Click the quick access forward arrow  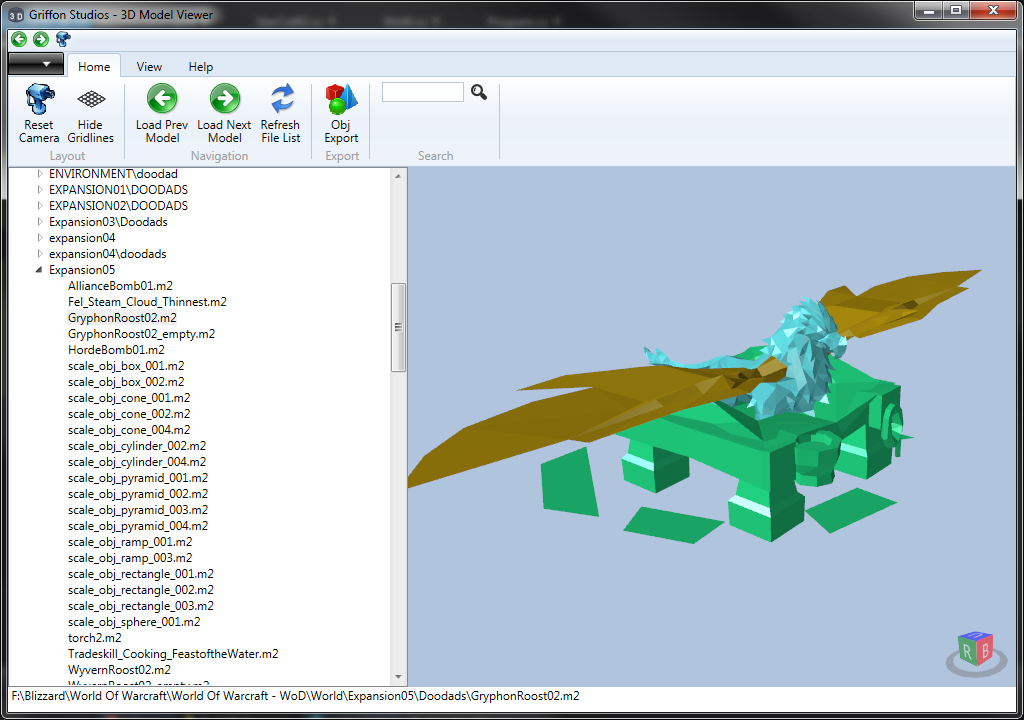40,39
